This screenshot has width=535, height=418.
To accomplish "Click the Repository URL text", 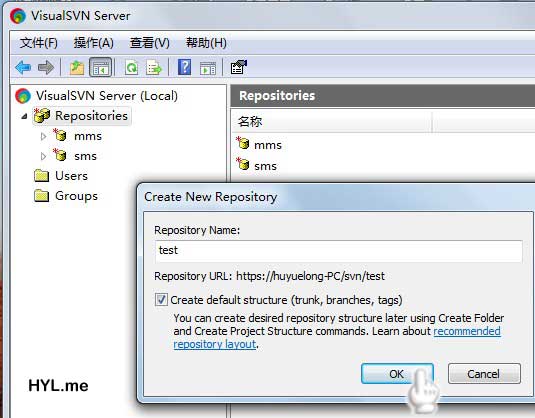I will point(269,276).
